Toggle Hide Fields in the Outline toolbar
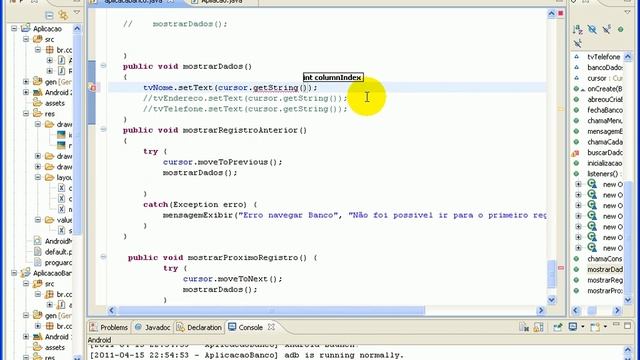The image size is (640, 360). (x=592, y=29)
